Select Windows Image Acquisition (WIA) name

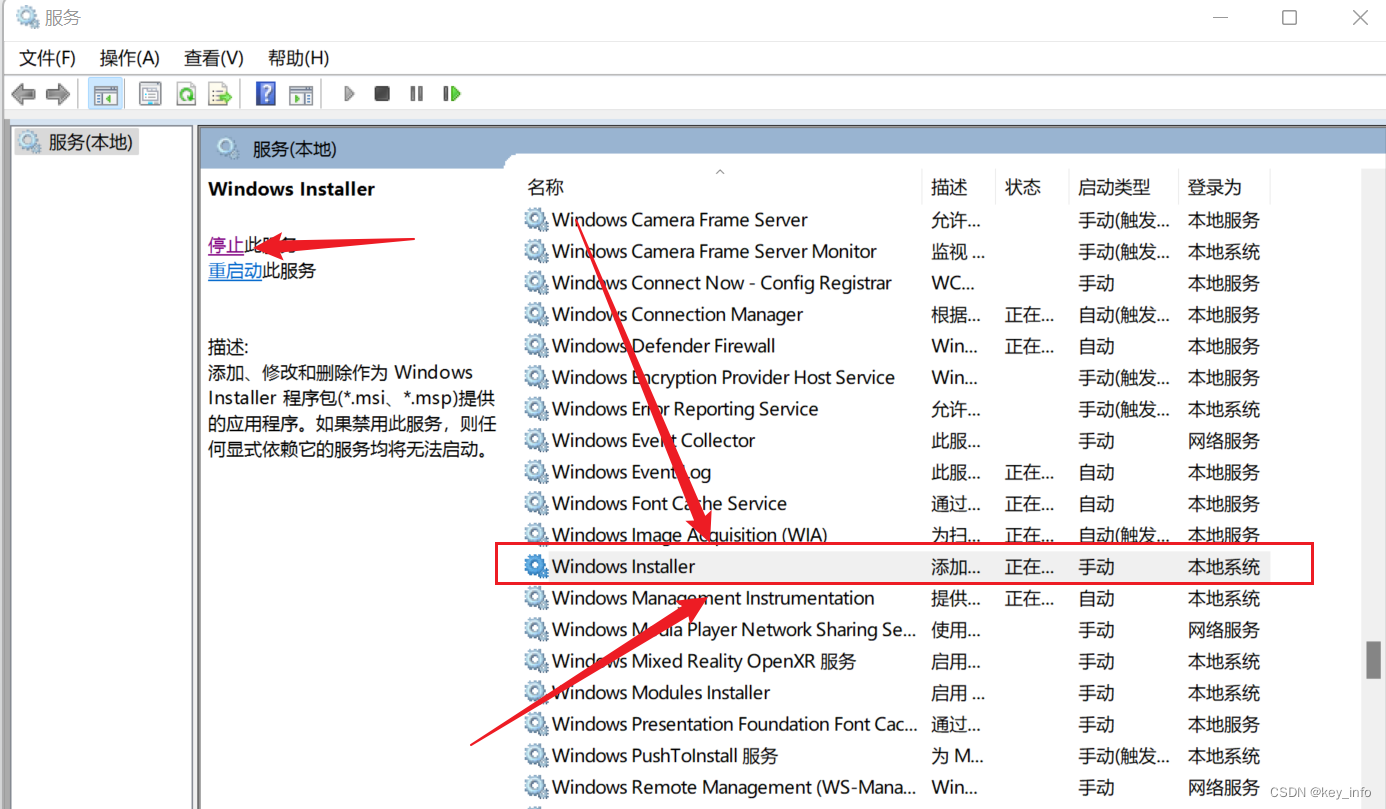690,535
